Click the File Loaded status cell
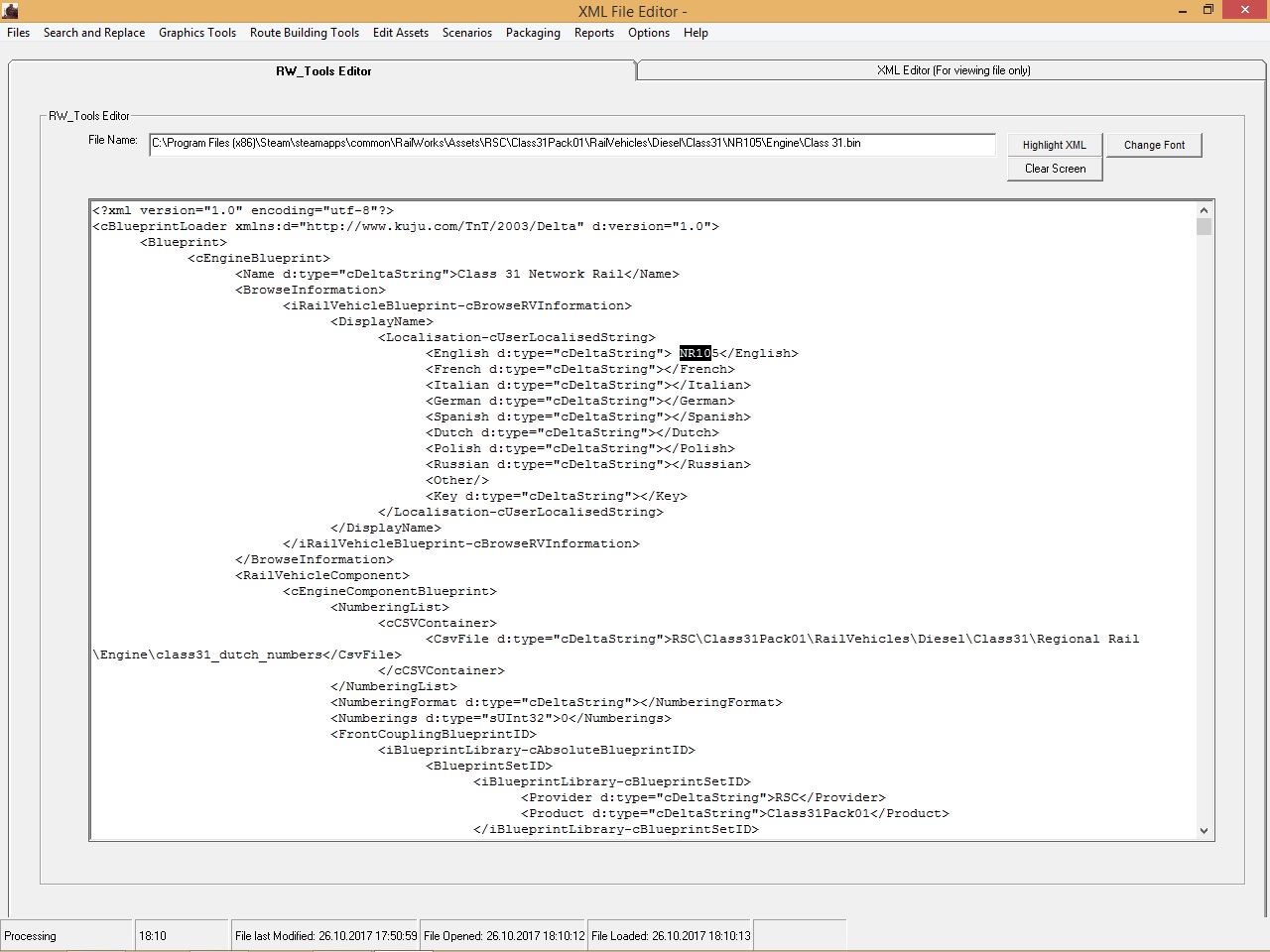The image size is (1270, 952). (x=671, y=936)
